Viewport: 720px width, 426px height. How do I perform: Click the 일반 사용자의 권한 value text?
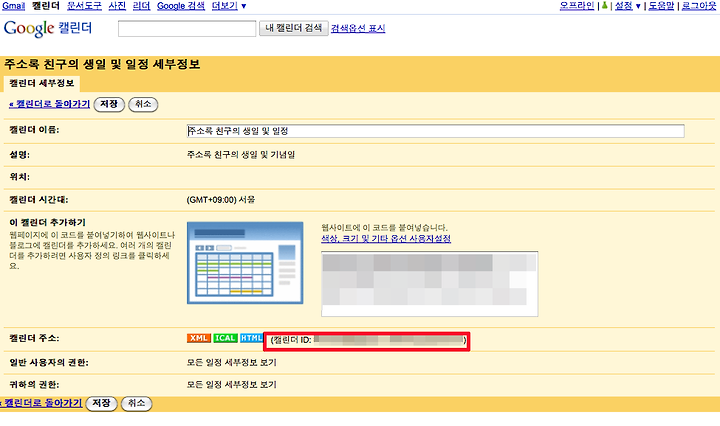pyautogui.click(x=231, y=363)
